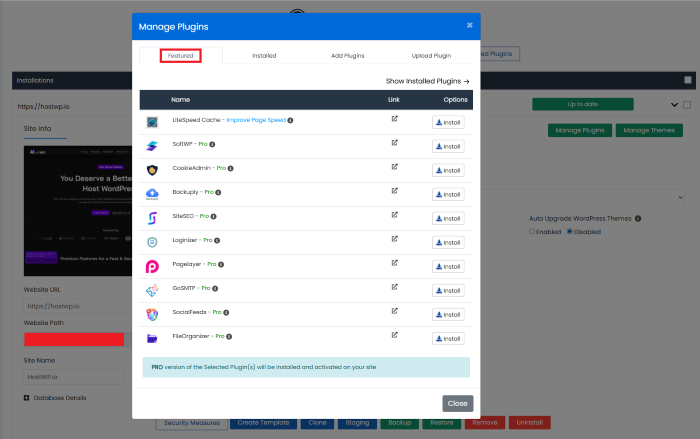Click the info icon next to Loginizer Pro
The height and width of the screenshot is (439, 700).
tap(218, 240)
